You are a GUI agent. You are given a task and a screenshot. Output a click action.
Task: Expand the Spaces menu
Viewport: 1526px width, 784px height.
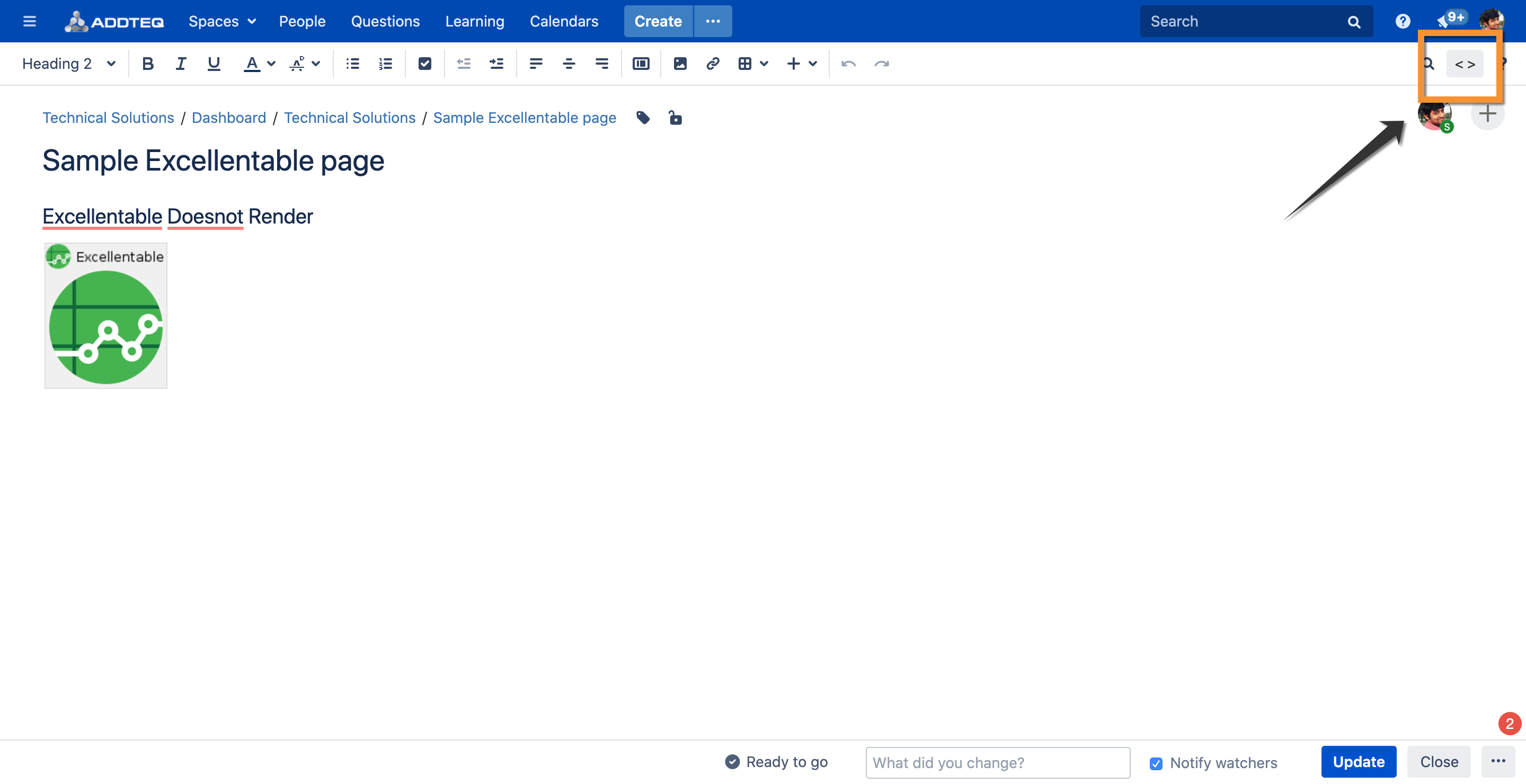pos(222,21)
